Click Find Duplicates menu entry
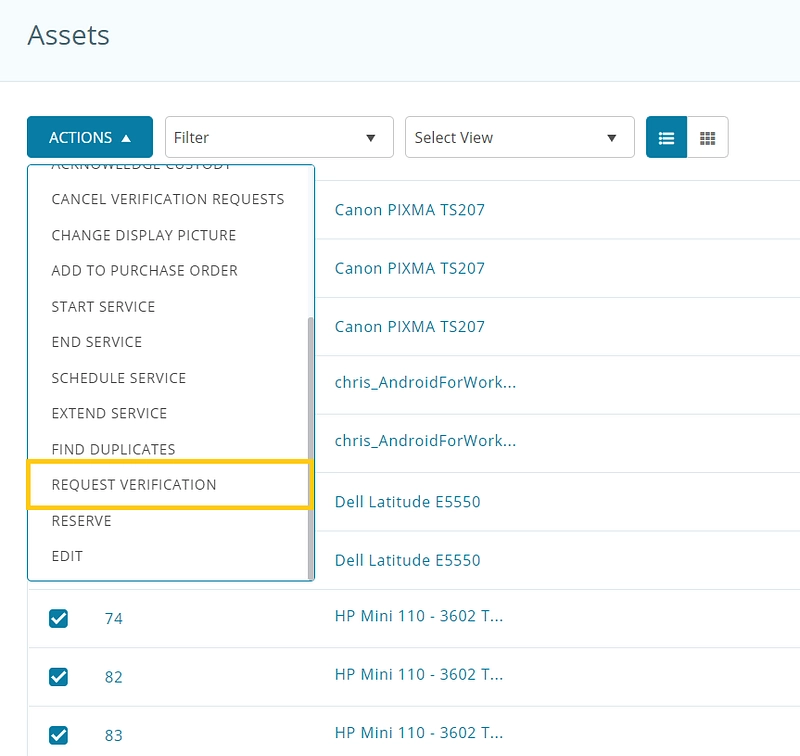 [113, 450]
